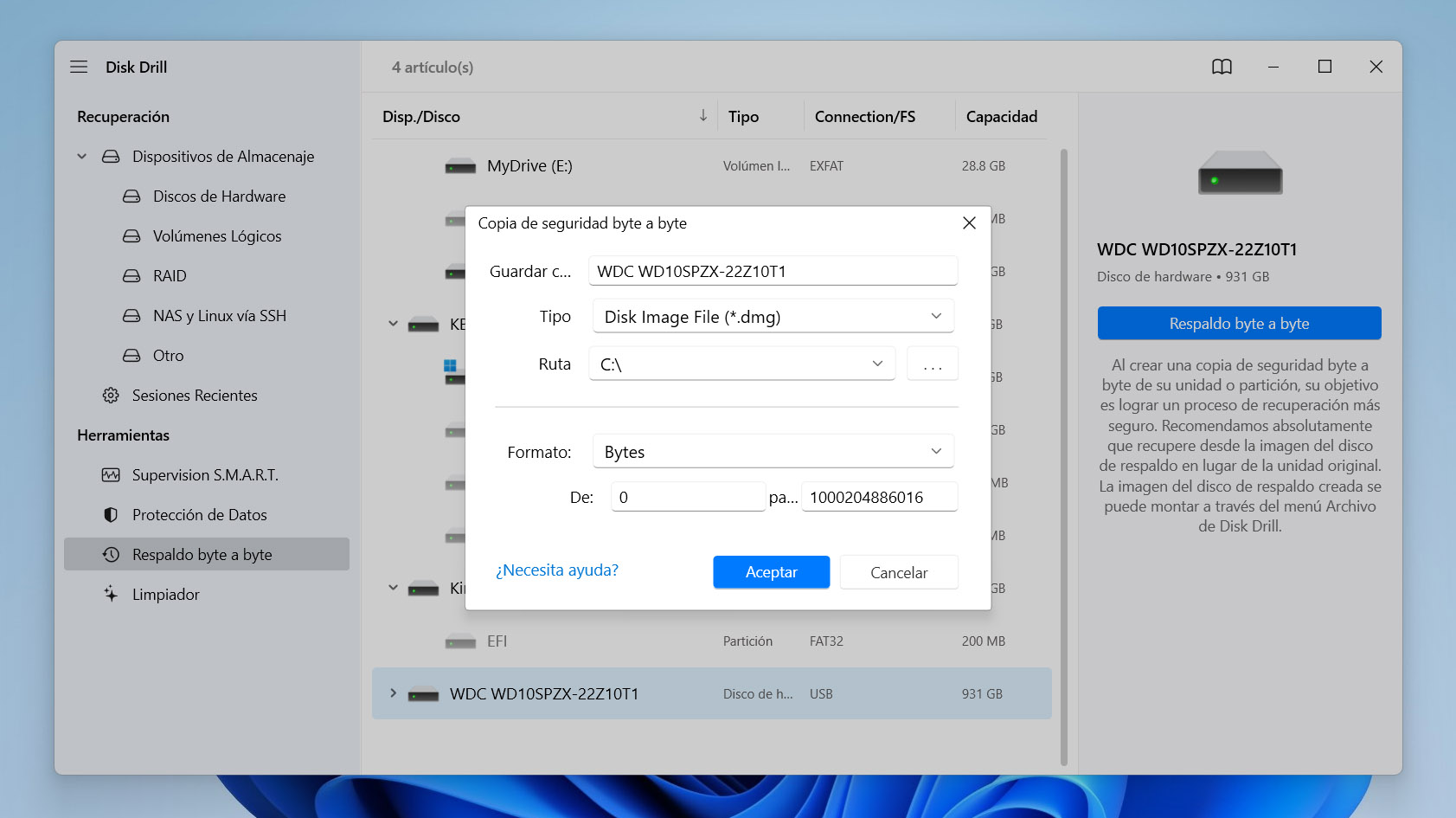Click the Aceptar button

[771, 572]
